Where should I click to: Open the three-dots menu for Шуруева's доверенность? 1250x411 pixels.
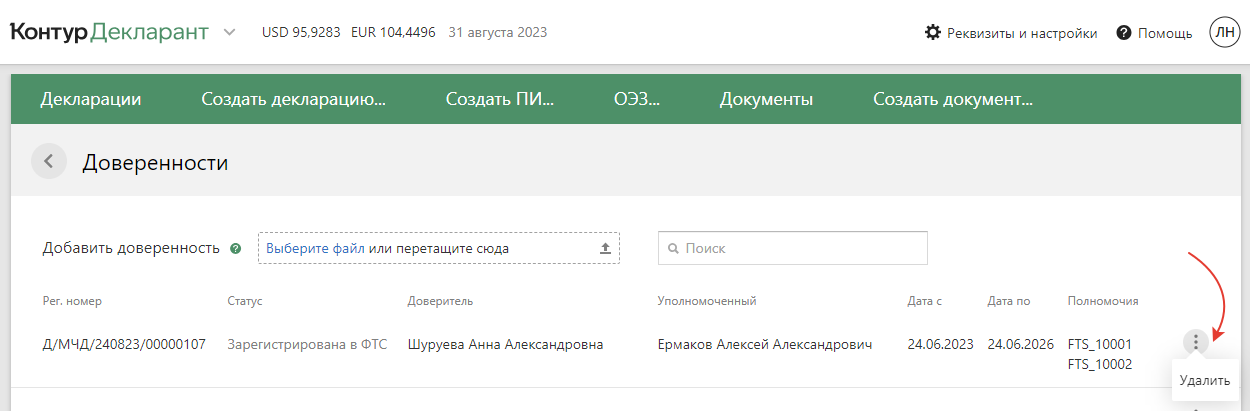pyautogui.click(x=1196, y=342)
